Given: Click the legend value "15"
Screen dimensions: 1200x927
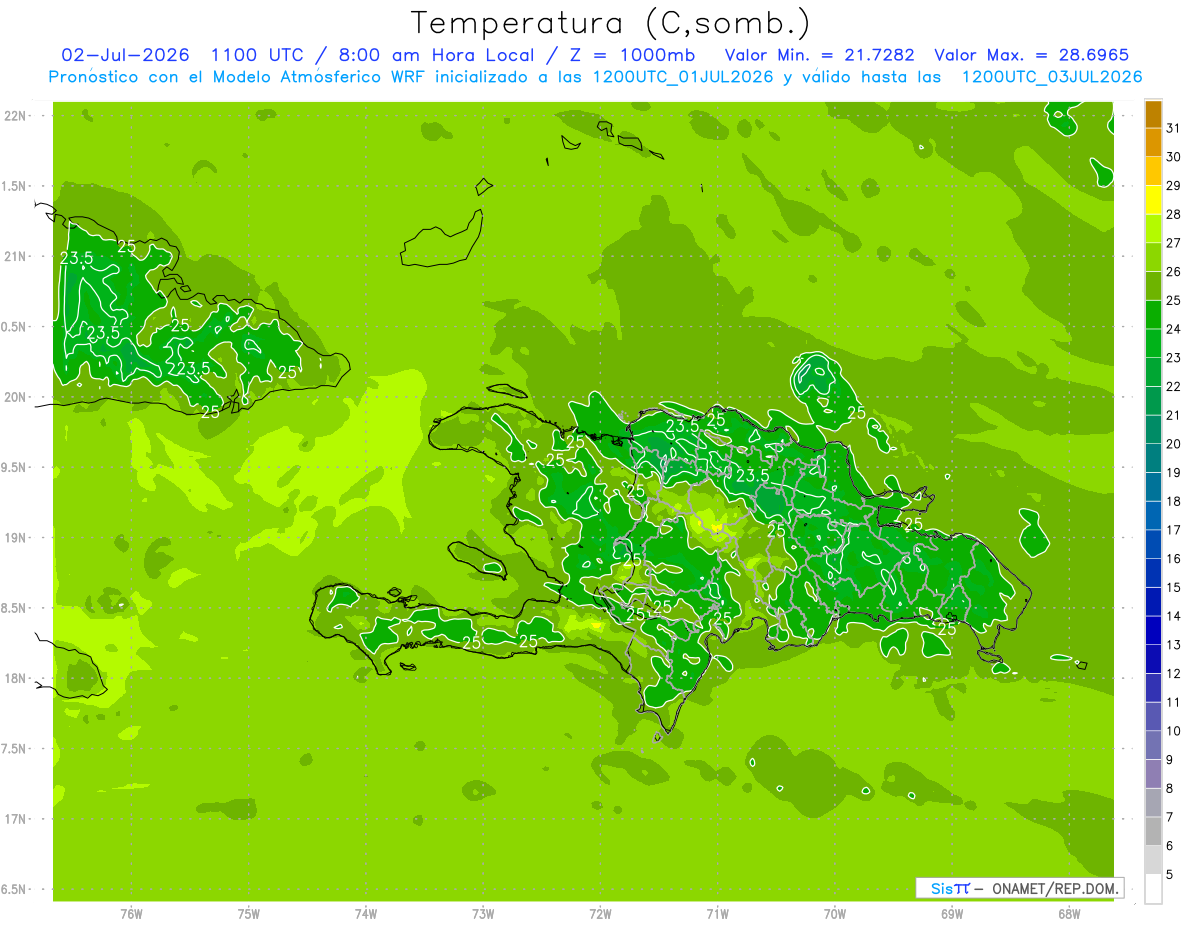Looking at the screenshot, I should coord(1174,588).
